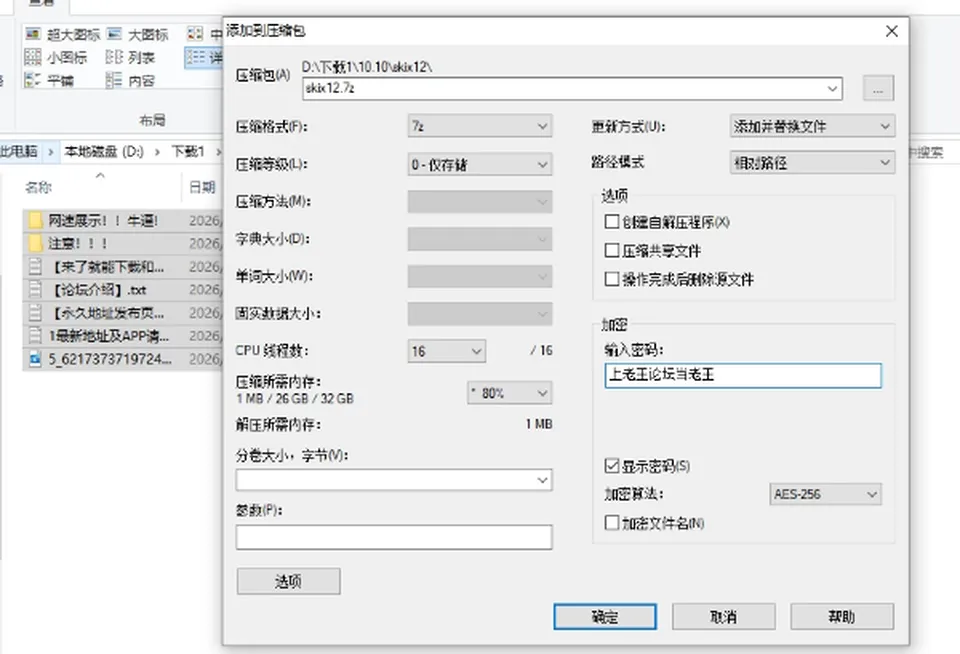Open the 80% memory usage dropdown
Viewport: 960px width, 654px height.
tap(509, 393)
